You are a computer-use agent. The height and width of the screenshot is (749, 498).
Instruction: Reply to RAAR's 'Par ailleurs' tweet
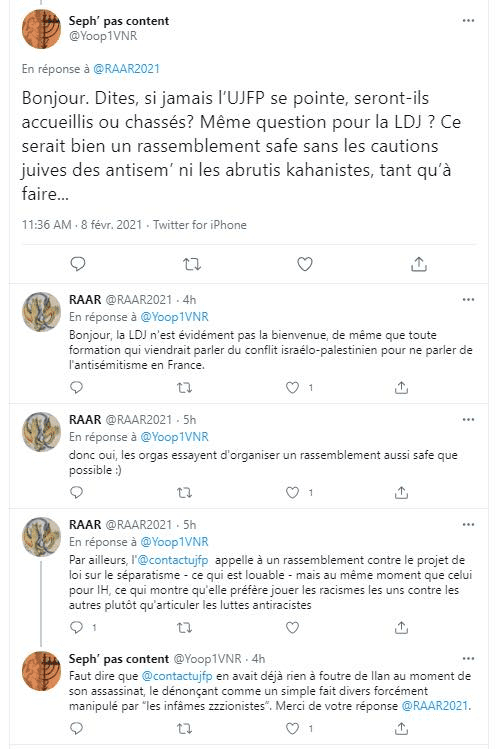(x=76, y=627)
